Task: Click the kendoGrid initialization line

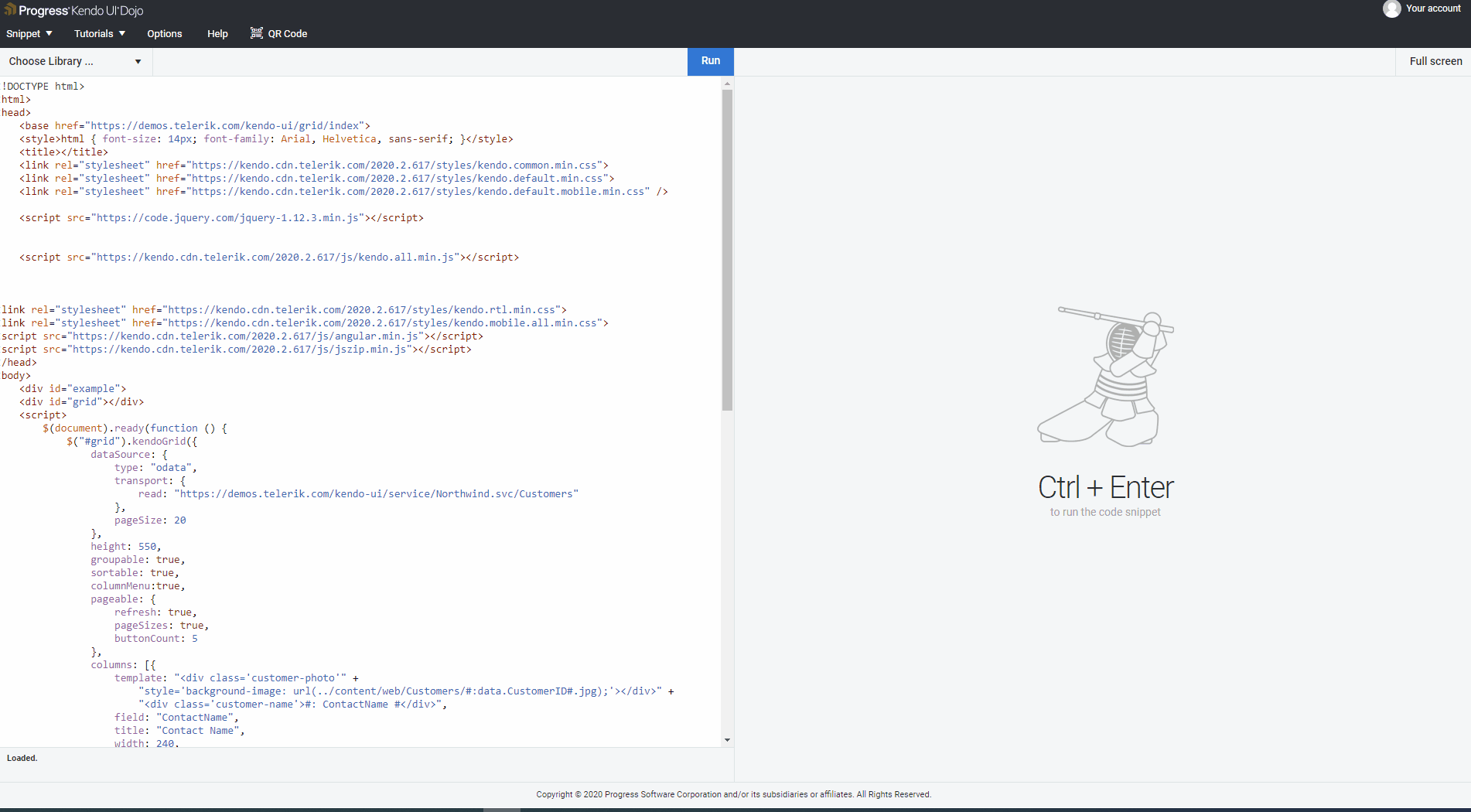Action: 132,442
